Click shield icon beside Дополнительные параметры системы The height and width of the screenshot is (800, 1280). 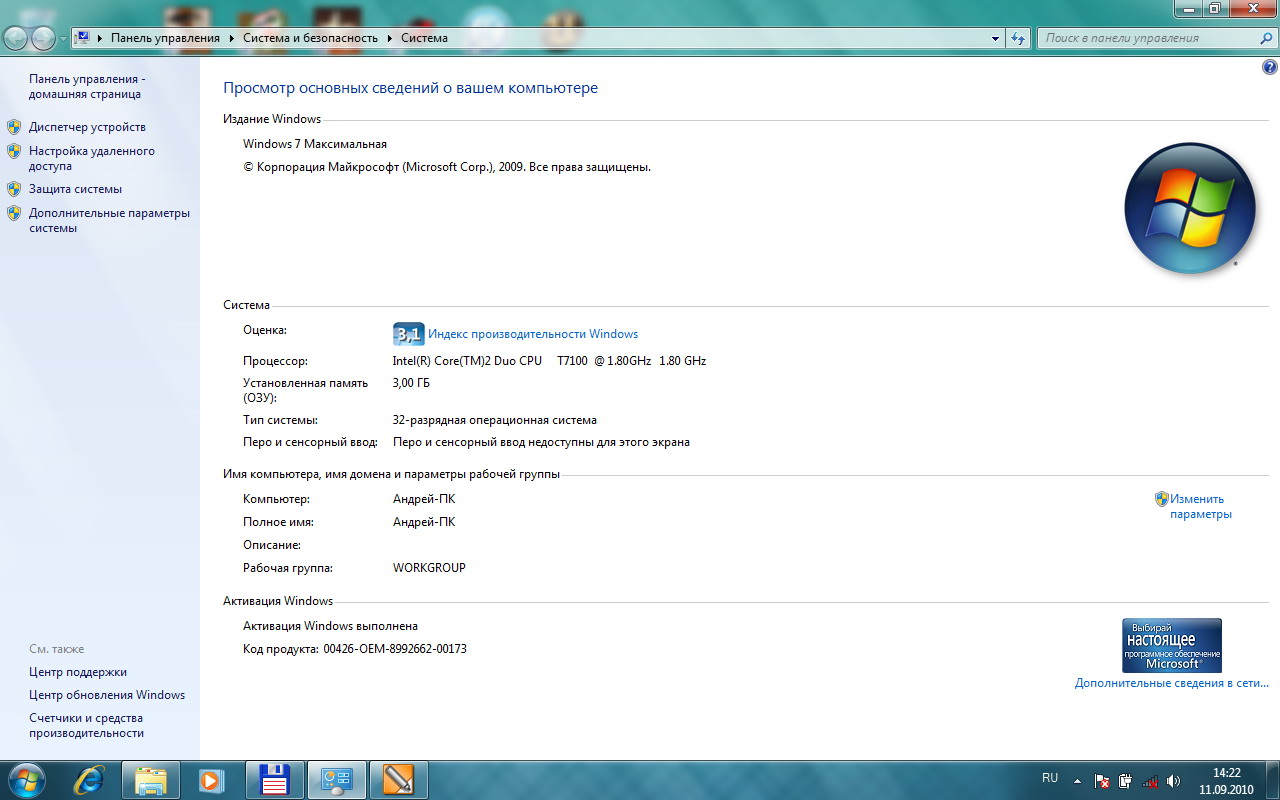14,213
